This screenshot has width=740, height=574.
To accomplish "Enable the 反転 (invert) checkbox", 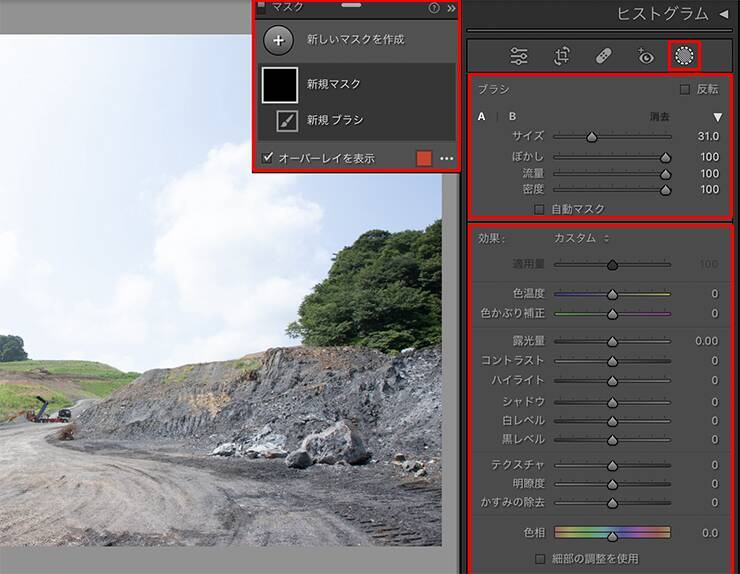I will (685, 89).
